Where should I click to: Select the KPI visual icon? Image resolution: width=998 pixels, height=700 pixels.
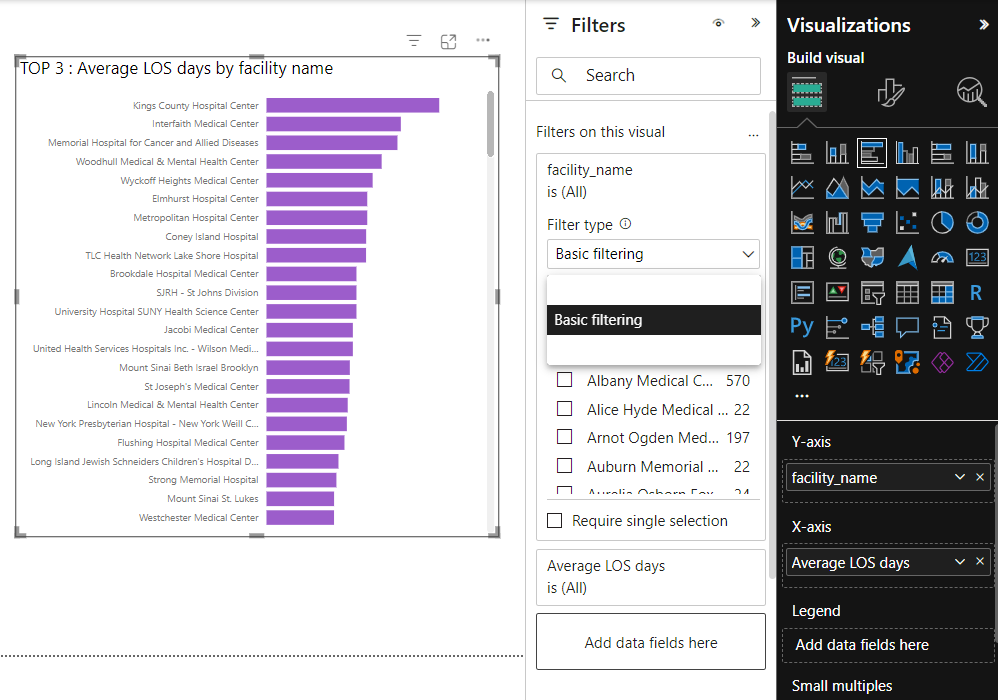pos(836,293)
